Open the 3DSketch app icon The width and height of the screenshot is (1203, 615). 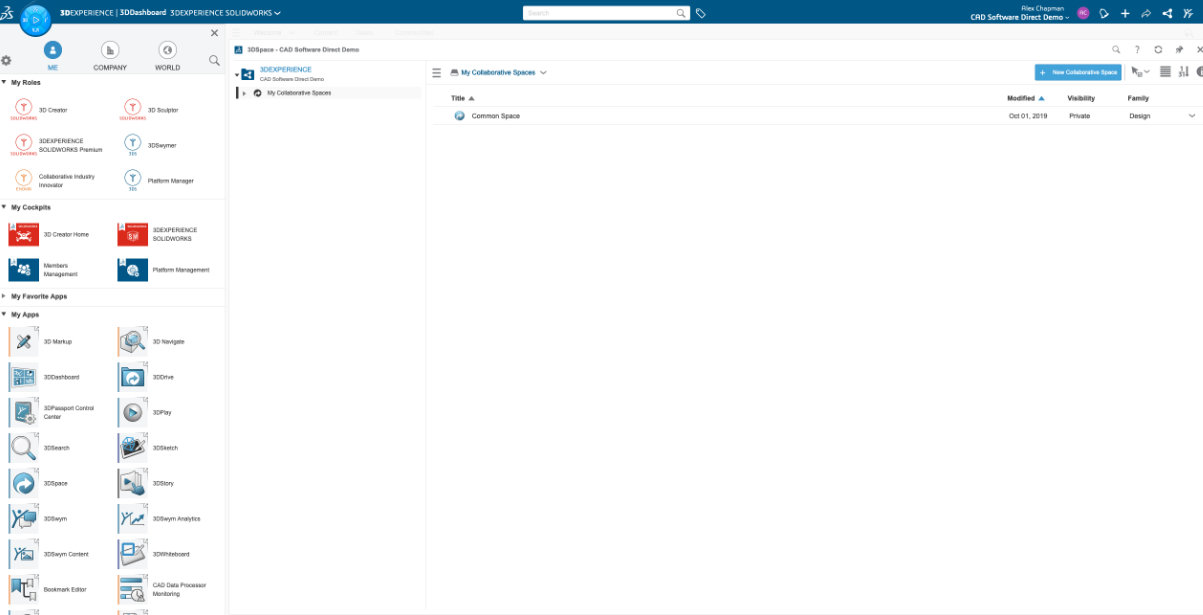pyautogui.click(x=132, y=448)
